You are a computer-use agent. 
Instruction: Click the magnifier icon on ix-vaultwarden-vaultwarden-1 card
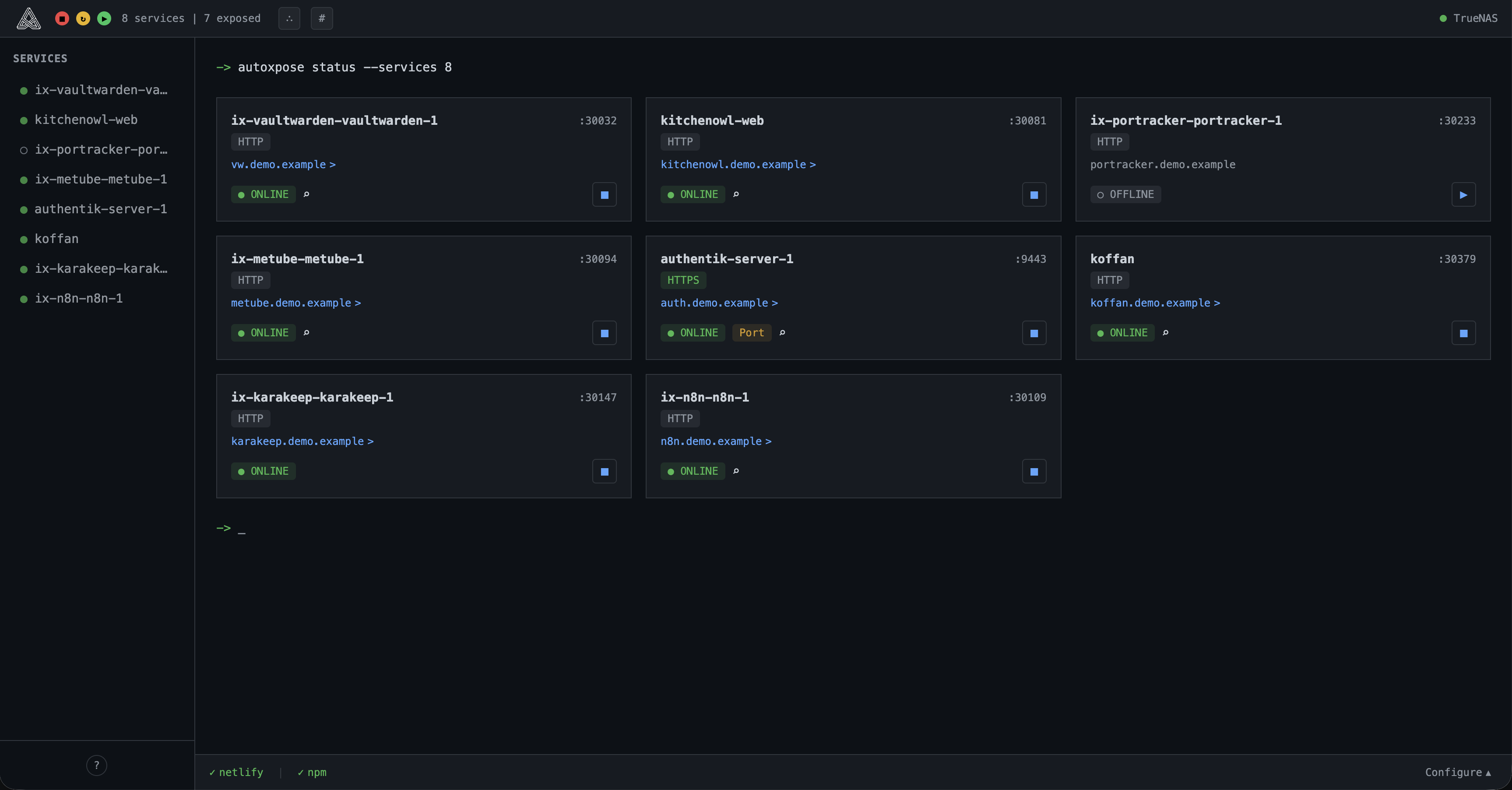pyautogui.click(x=306, y=194)
